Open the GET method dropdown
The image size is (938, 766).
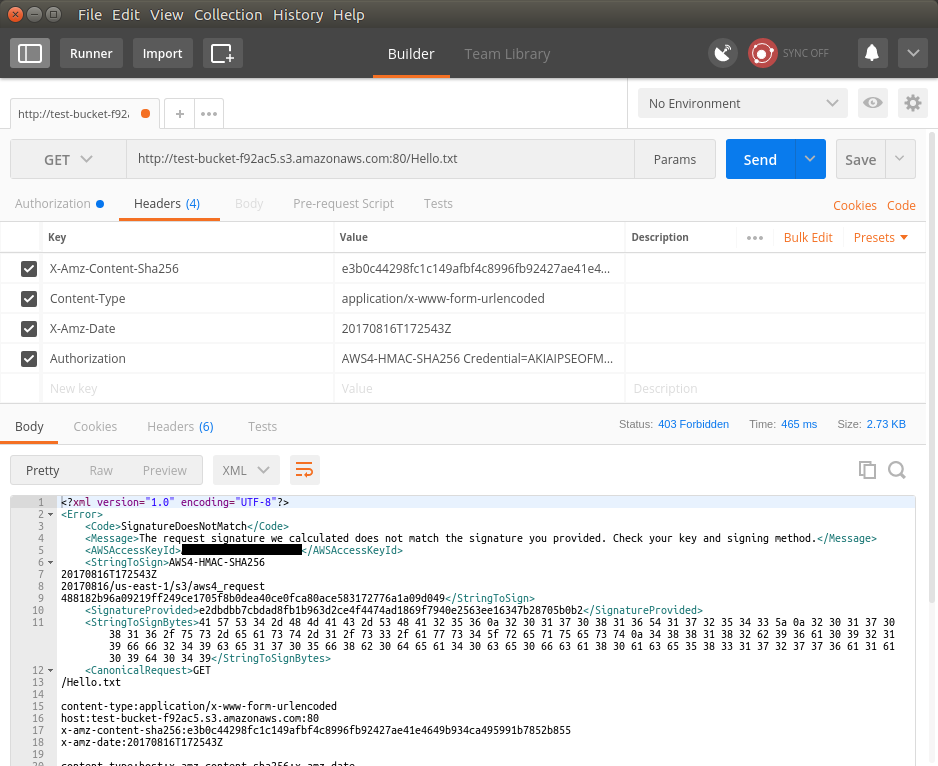coord(68,159)
